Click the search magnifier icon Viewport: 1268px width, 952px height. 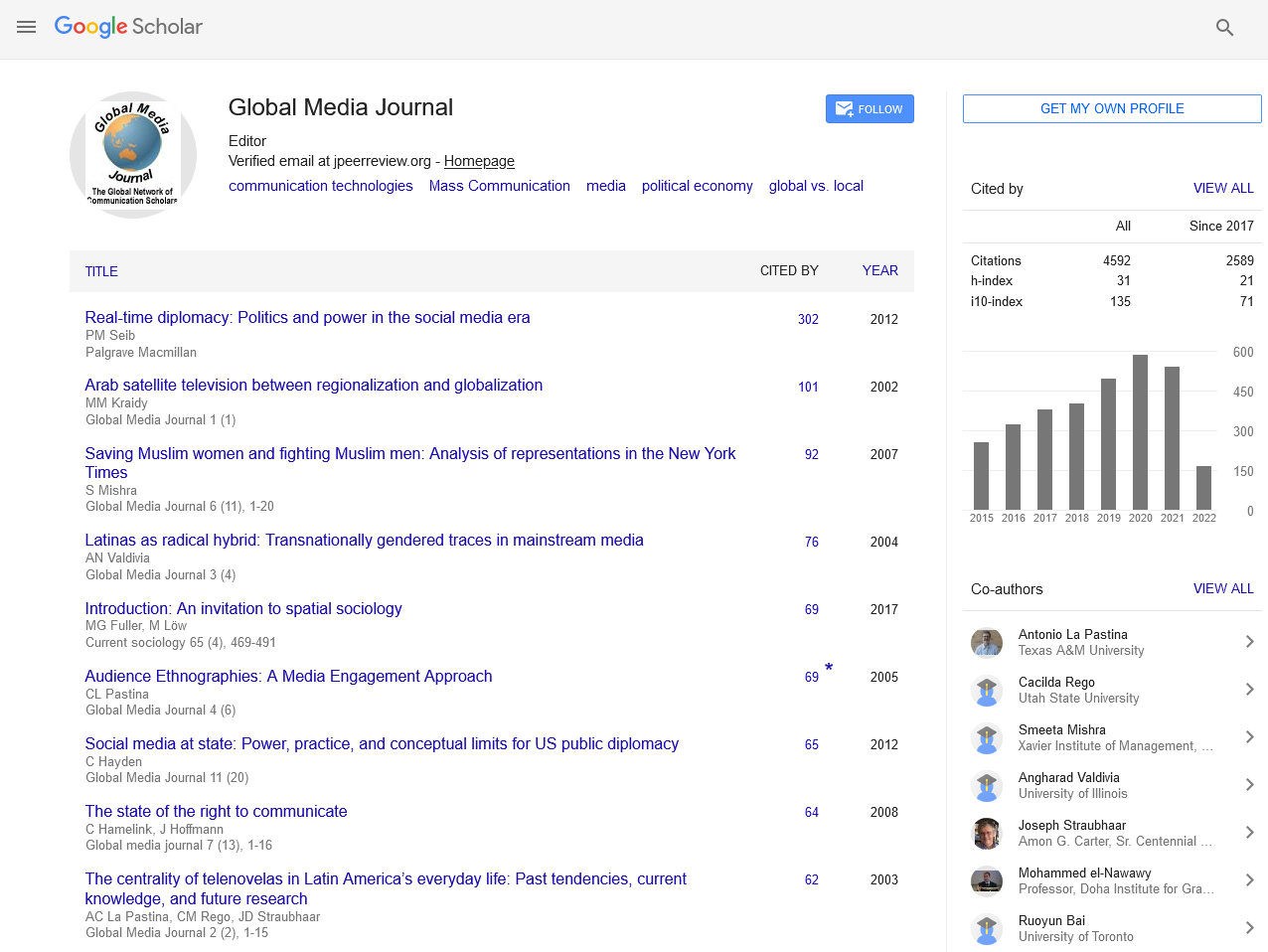coord(1224,28)
